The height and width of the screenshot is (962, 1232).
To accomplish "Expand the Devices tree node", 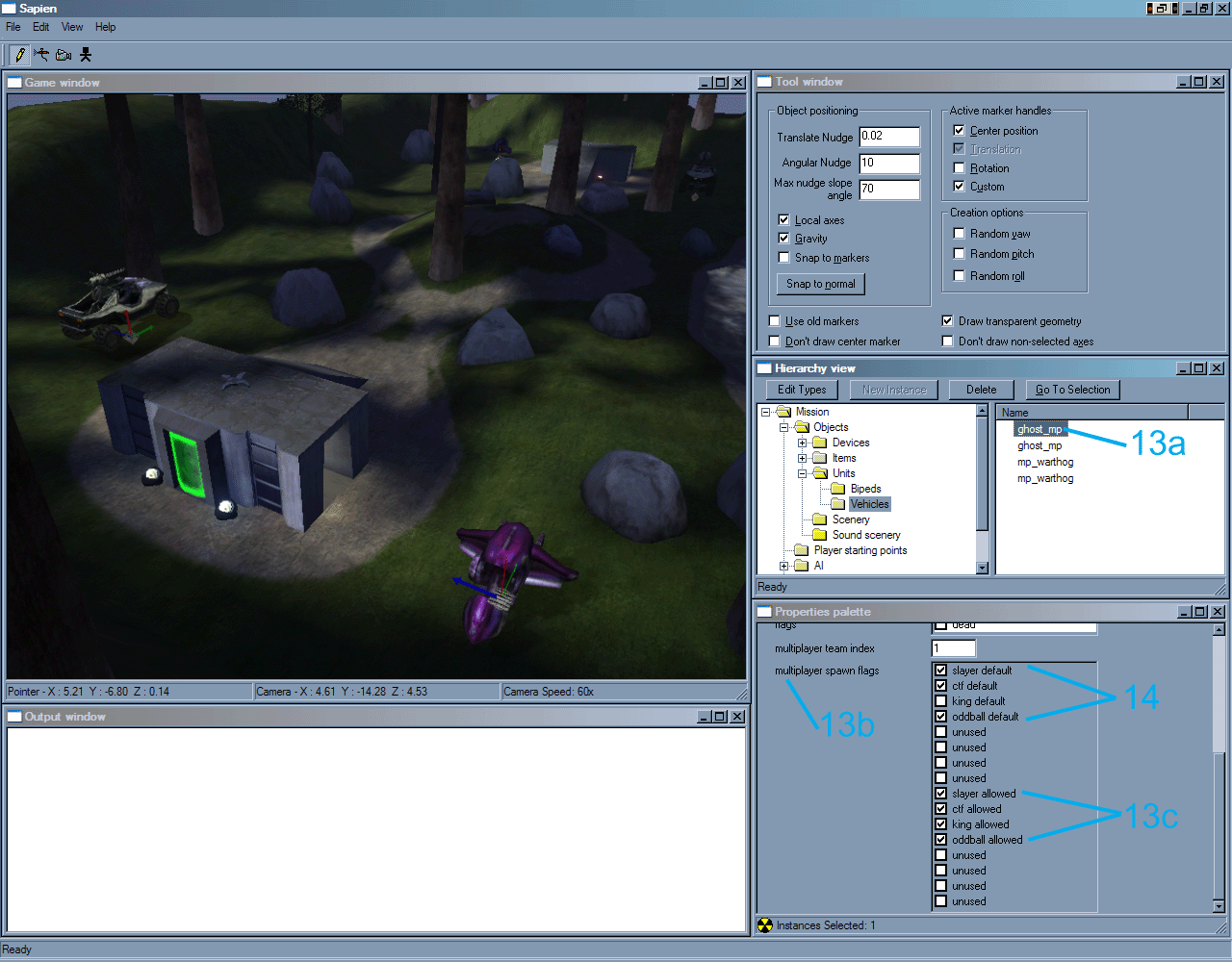I will [802, 443].
